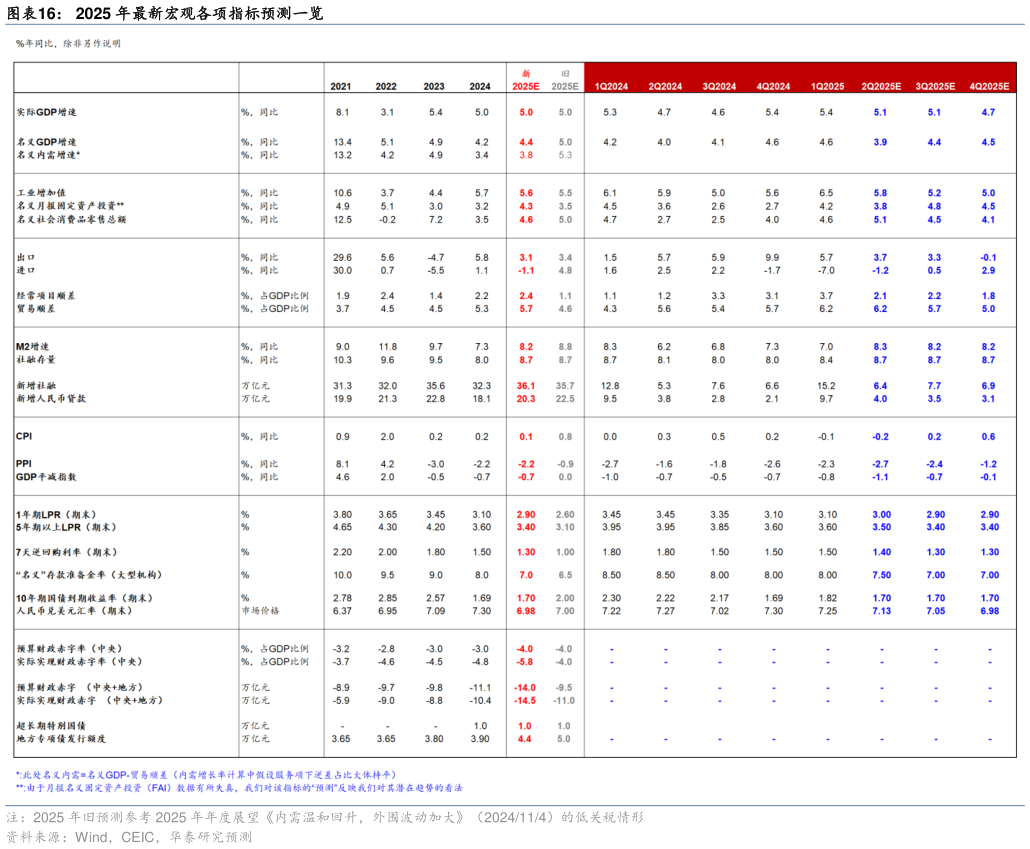This screenshot has width=1030, height=849.
Task: Select the 实际GDP增速 row label
Action: pos(46,113)
